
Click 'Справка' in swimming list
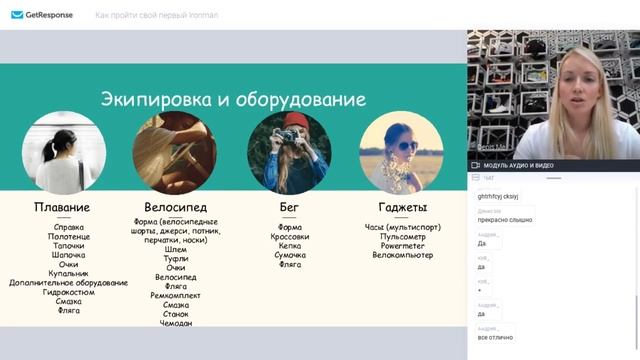tap(69, 227)
